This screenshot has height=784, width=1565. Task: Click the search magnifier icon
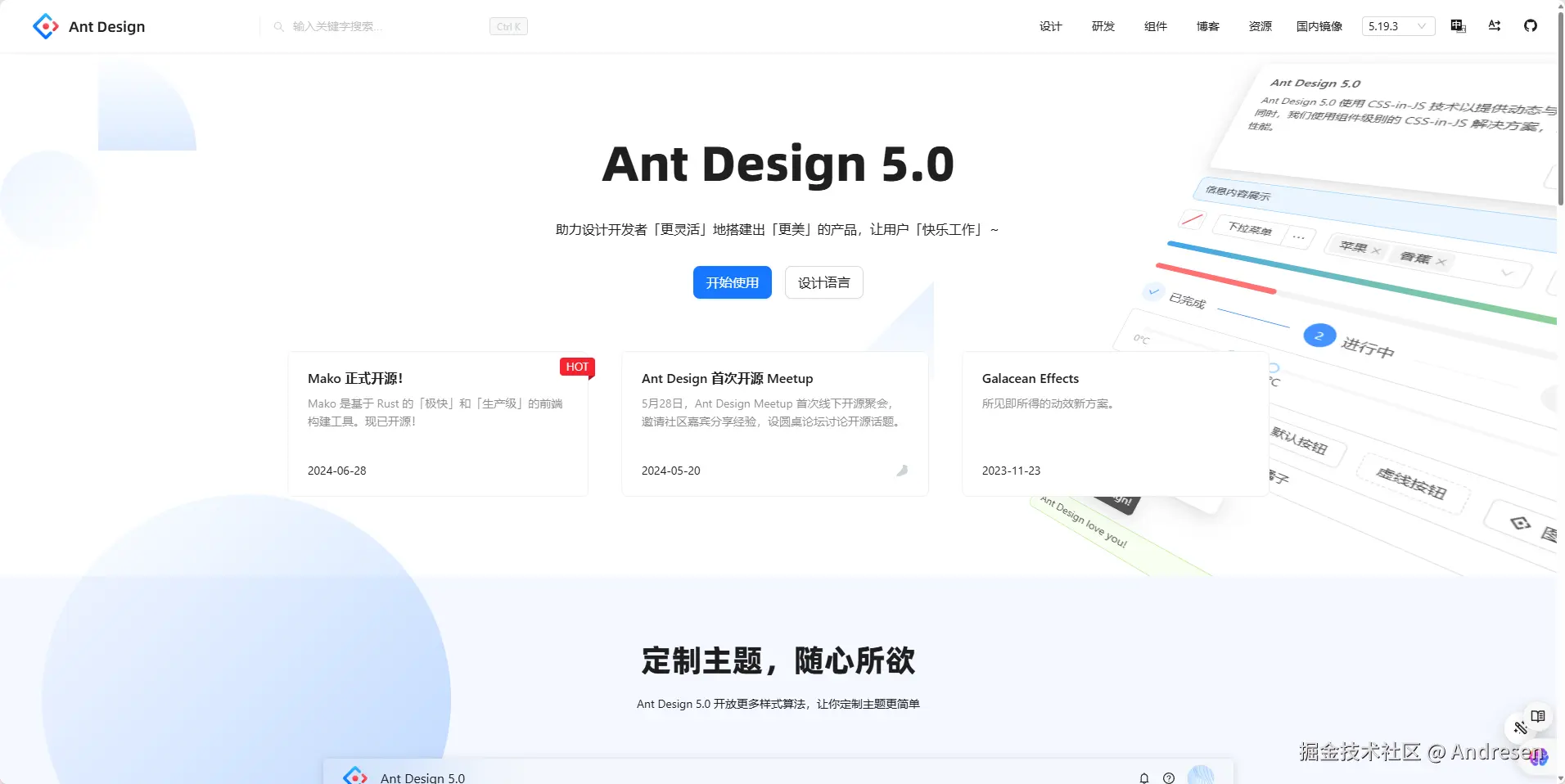[x=278, y=26]
